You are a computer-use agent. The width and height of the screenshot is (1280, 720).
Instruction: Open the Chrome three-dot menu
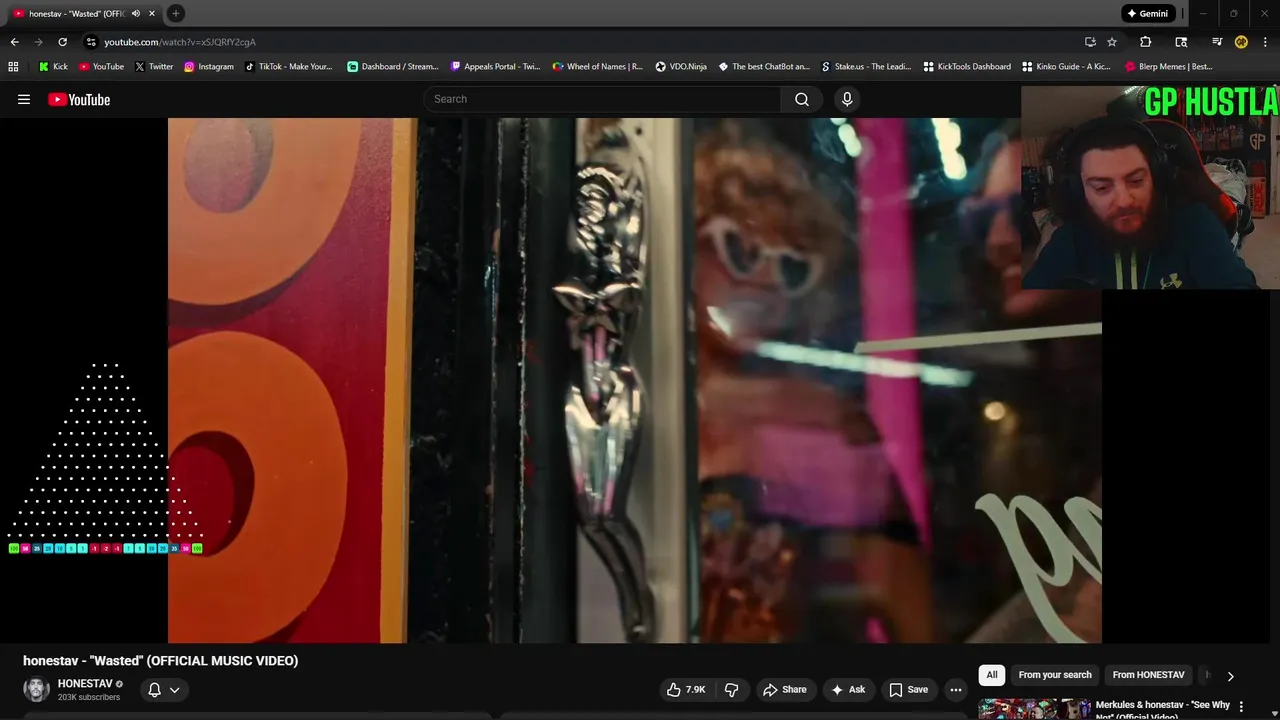(x=1265, y=42)
